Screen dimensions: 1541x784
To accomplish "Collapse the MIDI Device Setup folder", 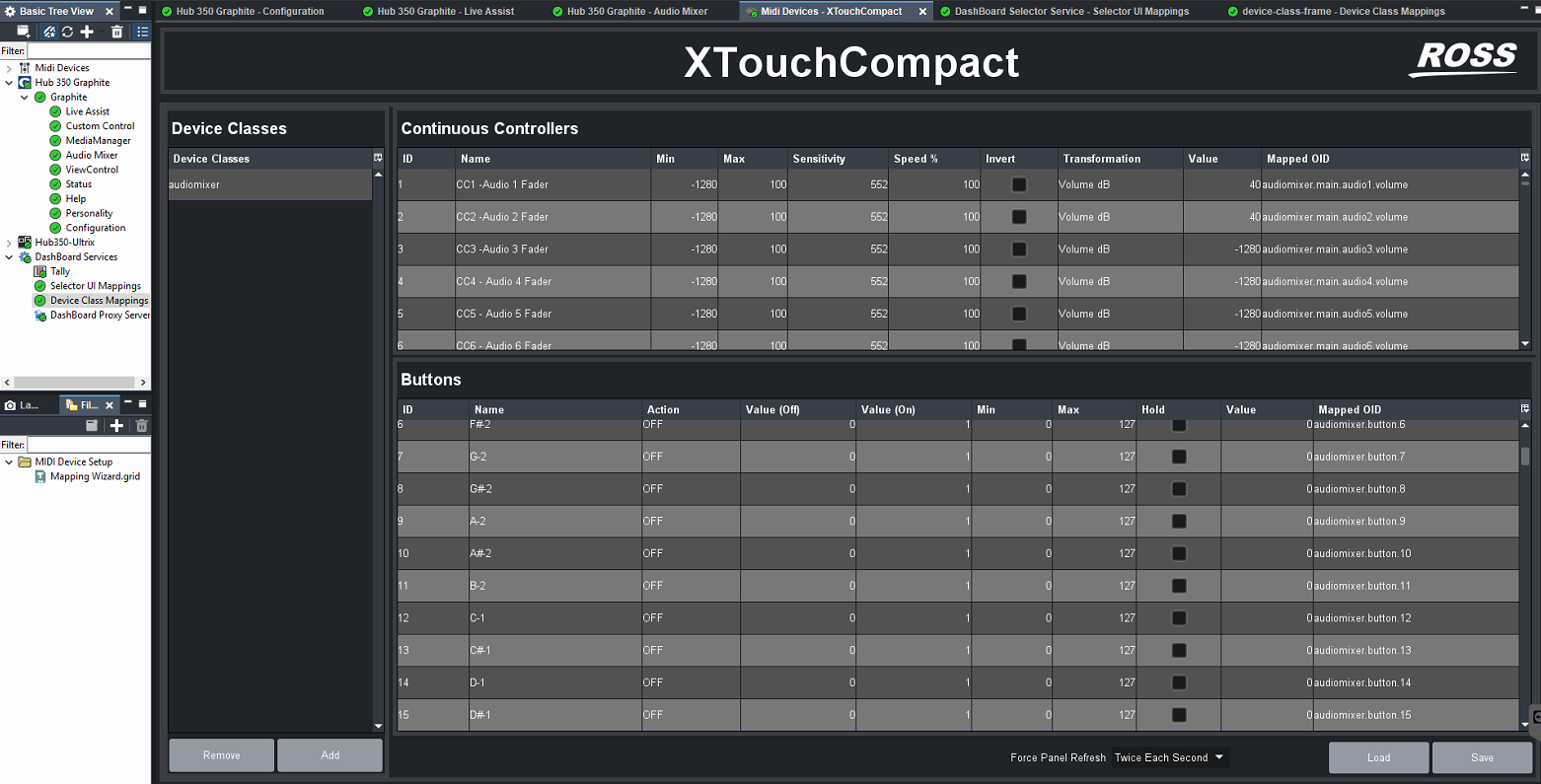I will [9, 462].
